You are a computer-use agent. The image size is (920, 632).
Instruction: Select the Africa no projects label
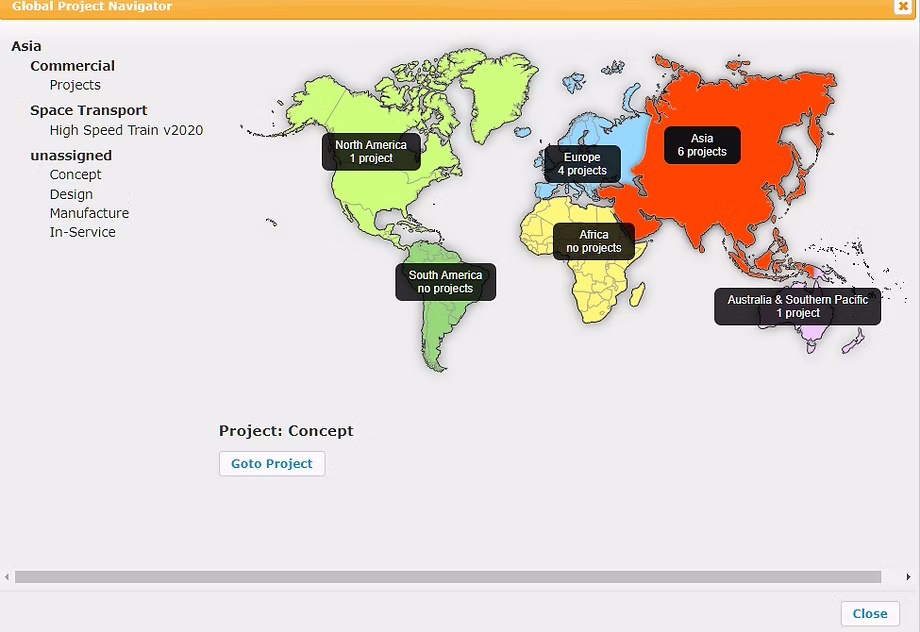(594, 241)
